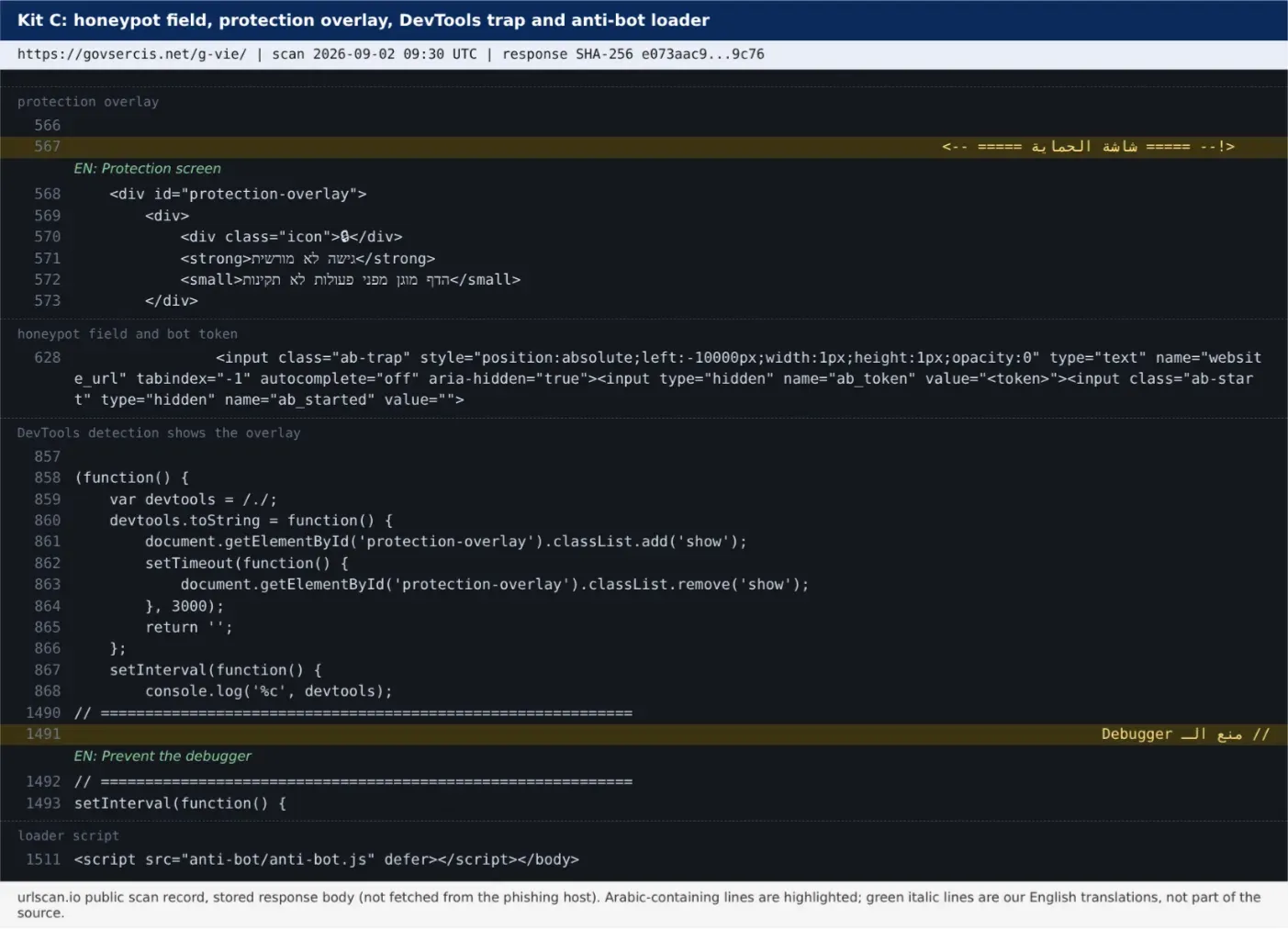
Task: Click the 'loader script' section label
Action: click(69, 836)
